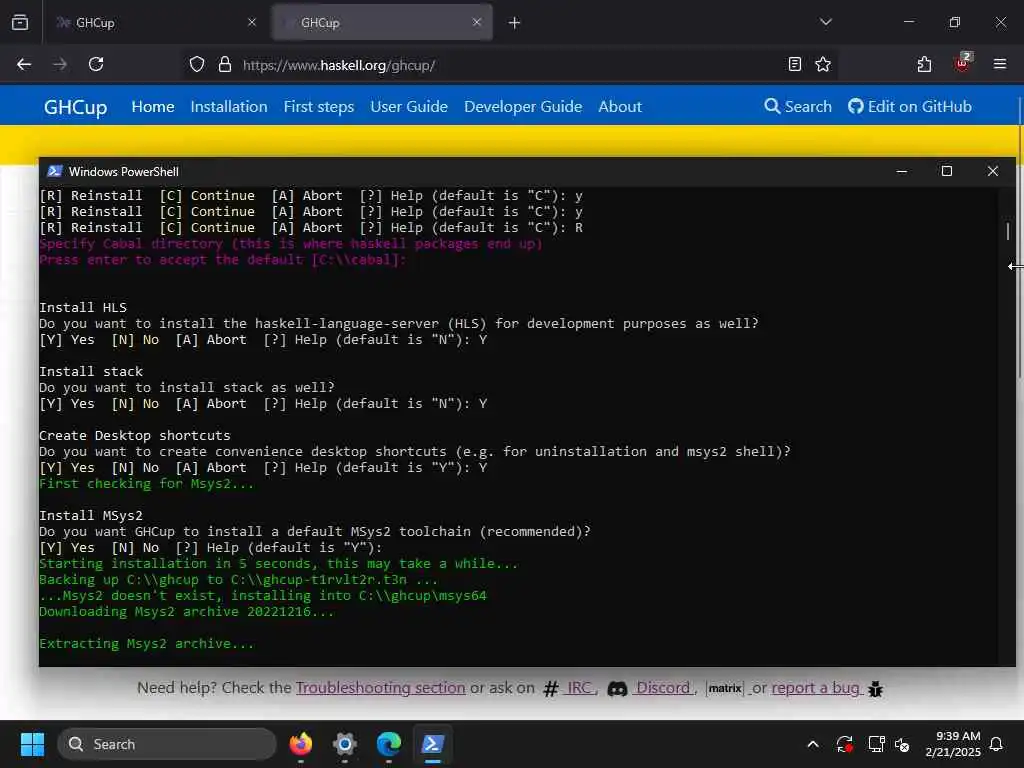The image size is (1024, 768).
Task: Minimize the Windows PowerShell window
Action: click(x=902, y=171)
